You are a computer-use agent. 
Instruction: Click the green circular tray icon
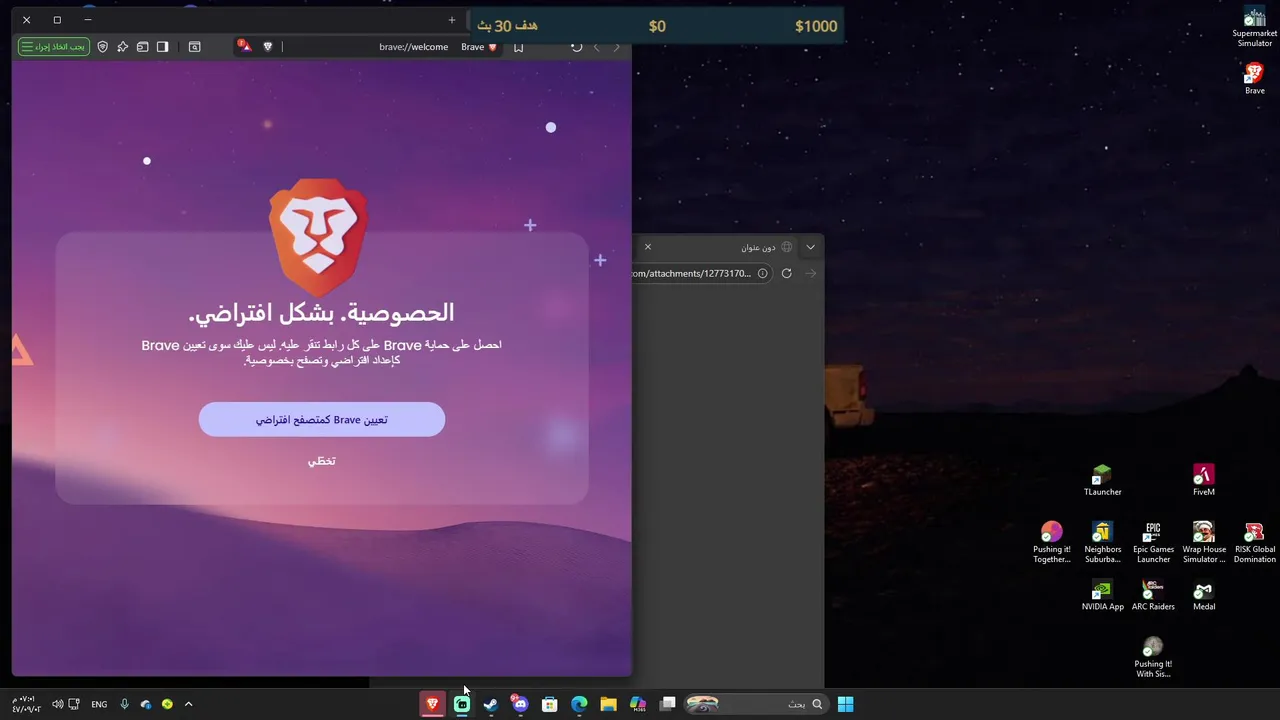[x=167, y=704]
